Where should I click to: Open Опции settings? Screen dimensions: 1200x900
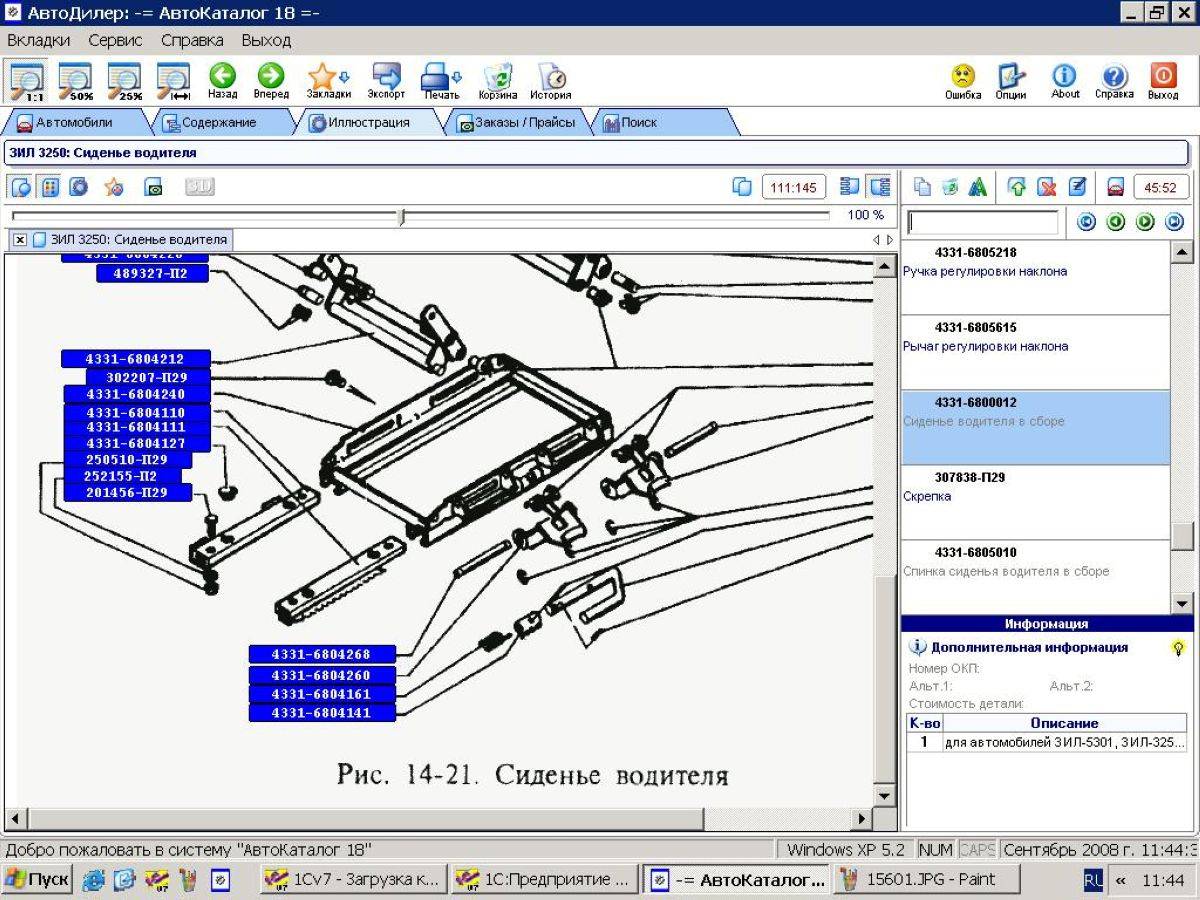(x=1011, y=80)
